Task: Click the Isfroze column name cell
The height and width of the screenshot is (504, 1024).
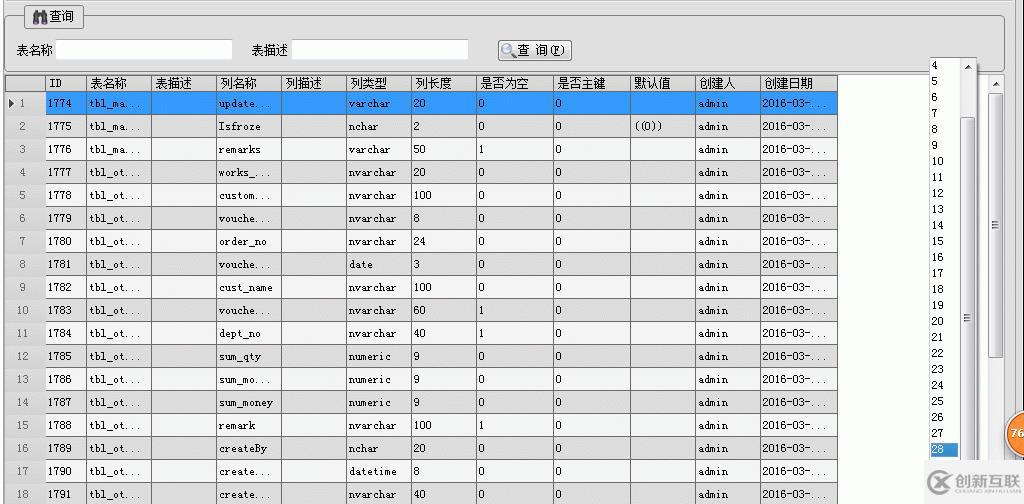Action: [x=249, y=127]
